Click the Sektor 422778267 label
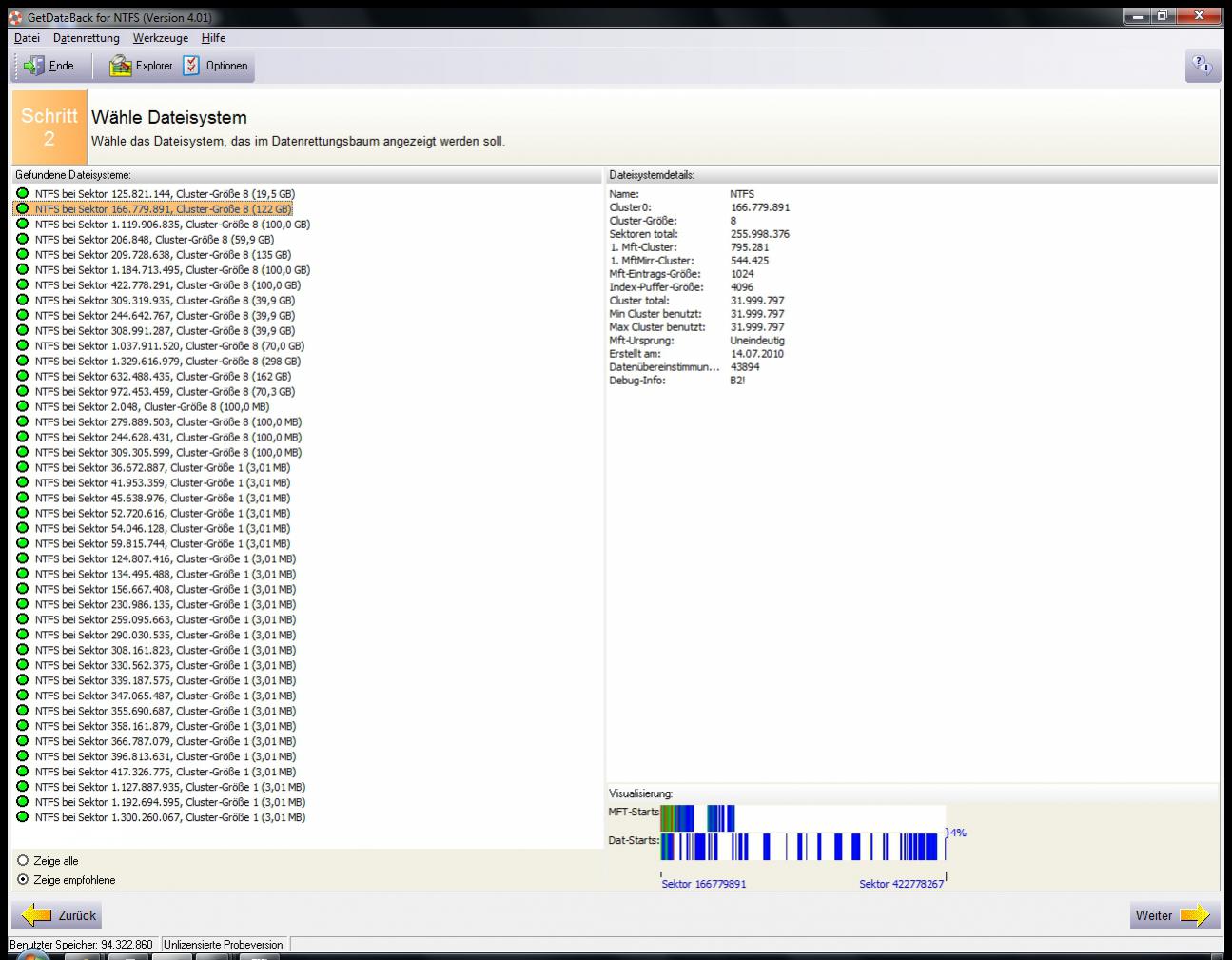The height and width of the screenshot is (960, 1232). [x=901, y=884]
